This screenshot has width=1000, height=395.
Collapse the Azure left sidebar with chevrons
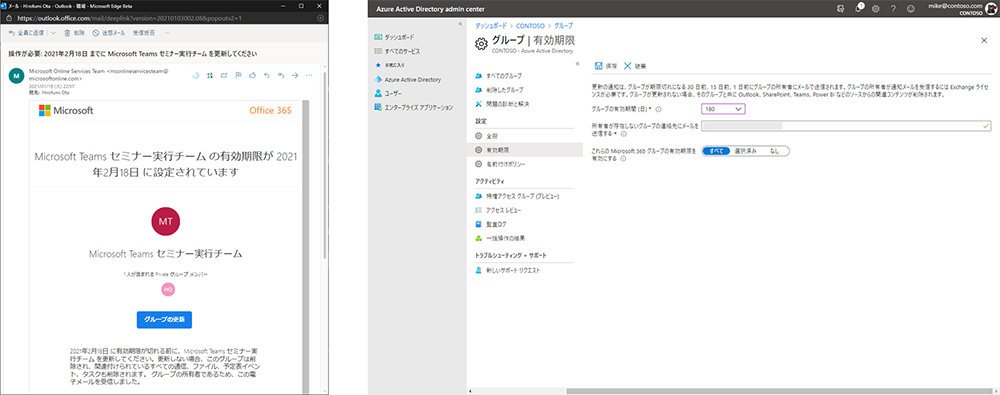(x=460, y=24)
